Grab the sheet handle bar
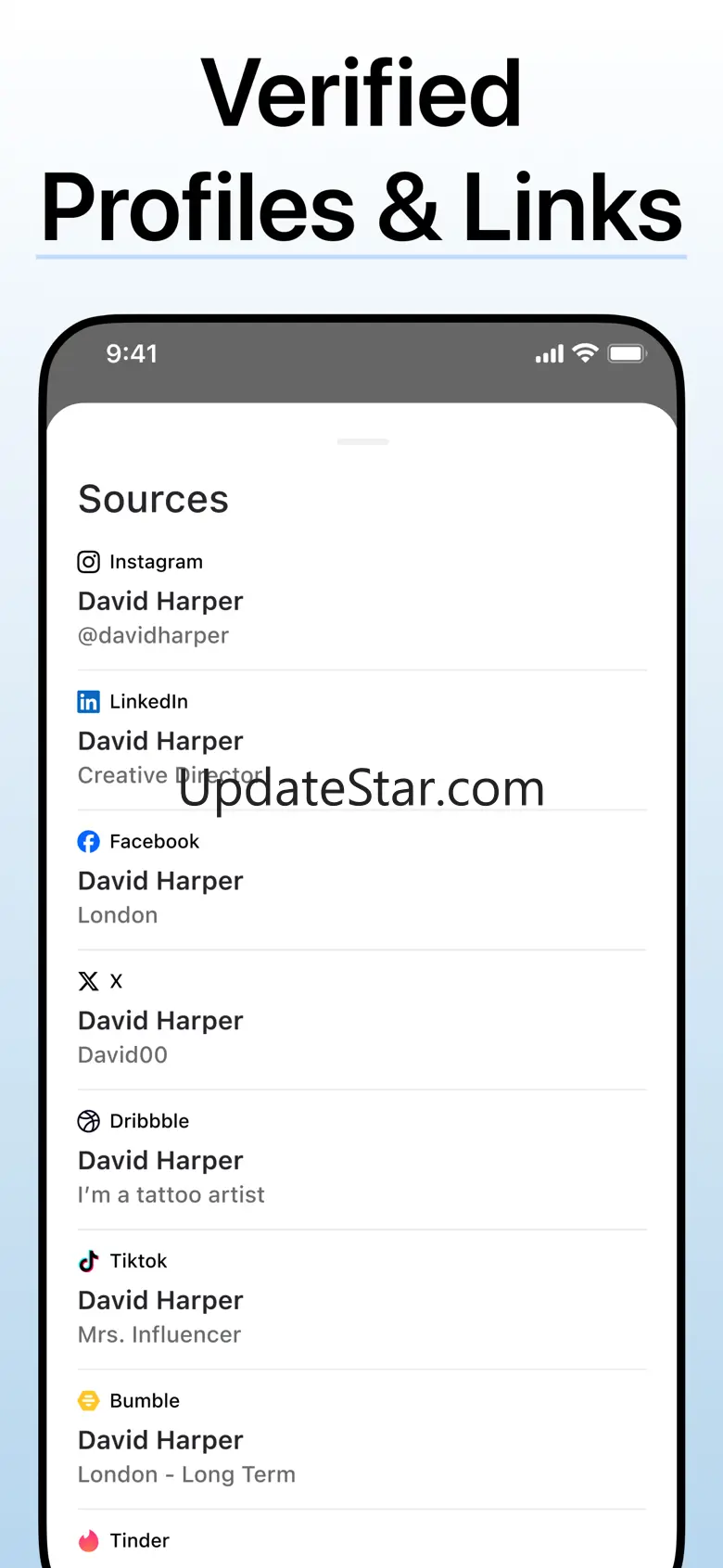This screenshot has height=1568, width=723. pos(362,442)
